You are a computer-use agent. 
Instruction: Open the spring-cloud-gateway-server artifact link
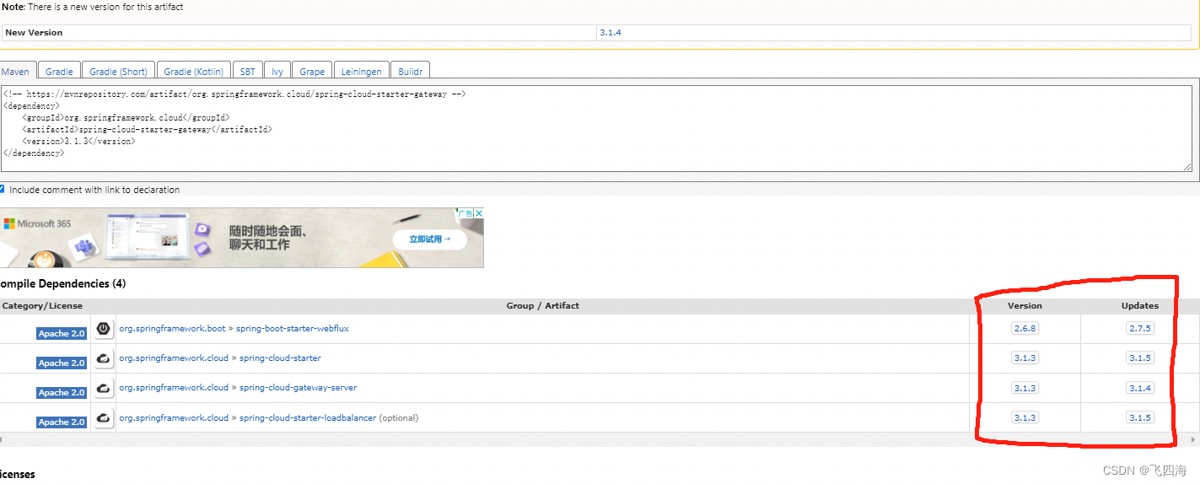[x=298, y=388]
